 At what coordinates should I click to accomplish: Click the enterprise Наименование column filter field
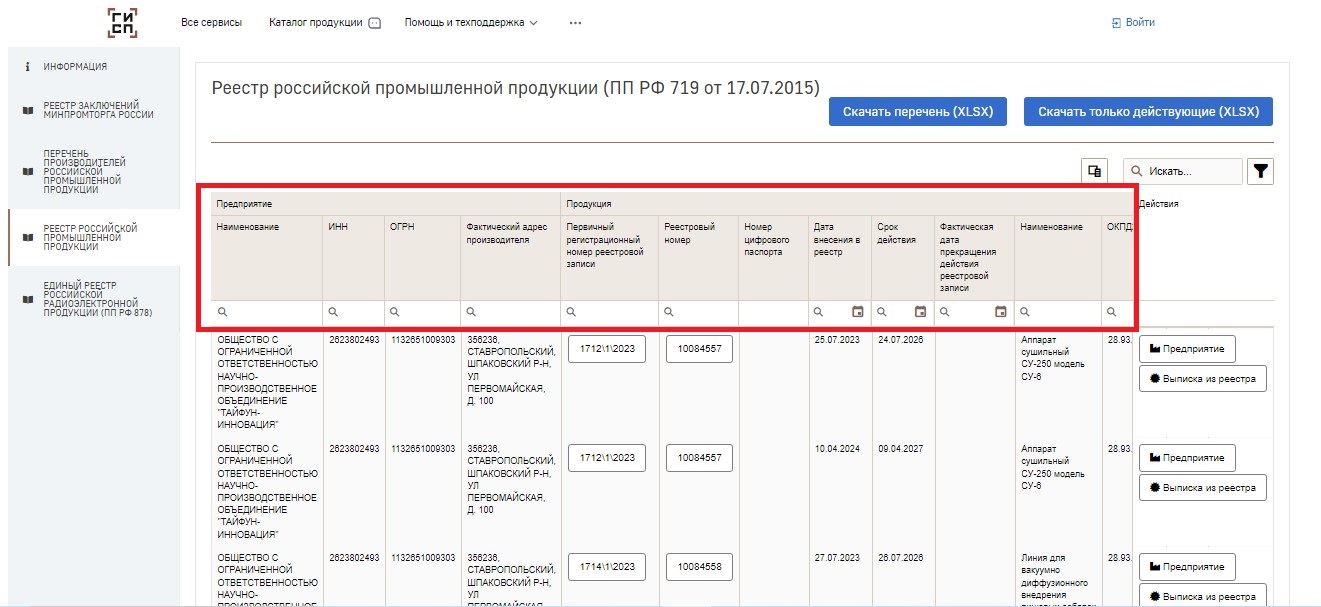coord(267,312)
